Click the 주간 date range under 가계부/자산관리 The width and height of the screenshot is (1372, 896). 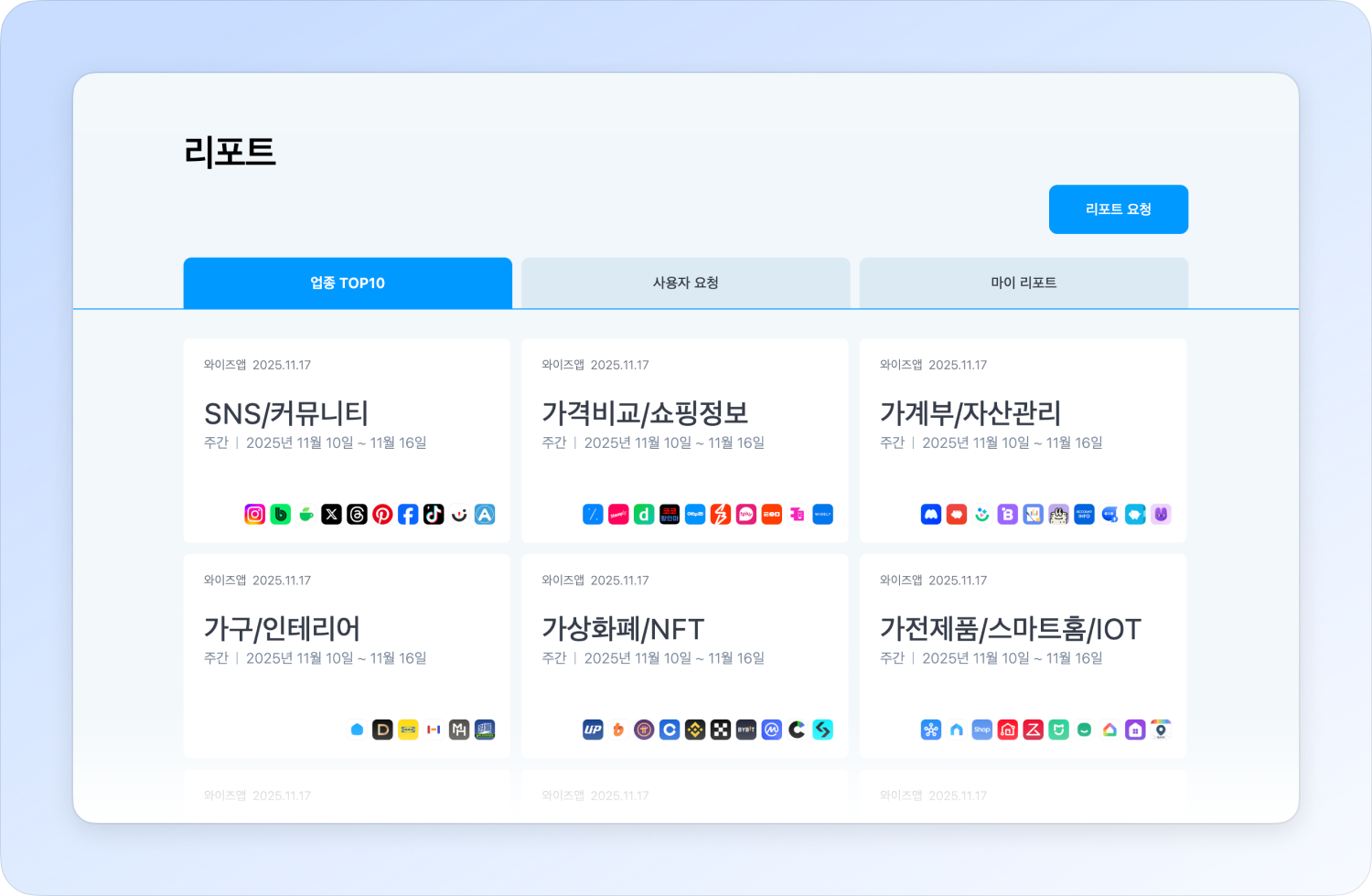click(991, 443)
